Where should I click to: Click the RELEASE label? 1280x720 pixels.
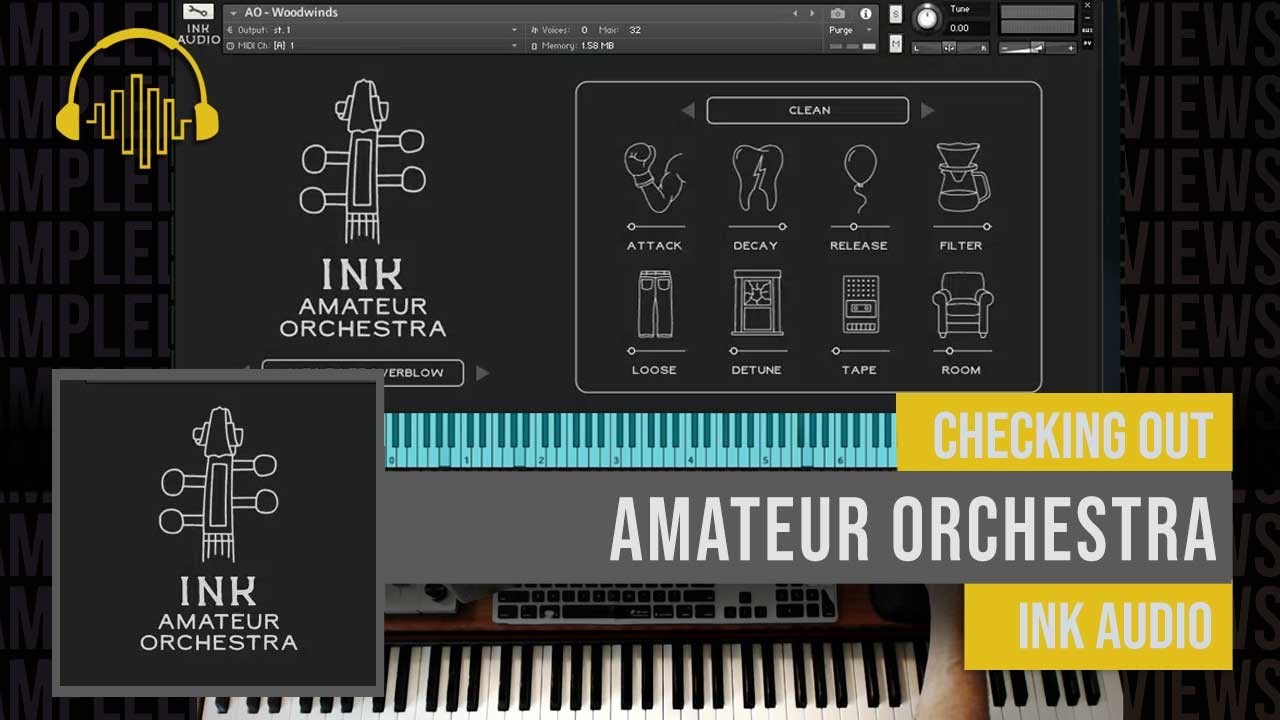(x=859, y=246)
